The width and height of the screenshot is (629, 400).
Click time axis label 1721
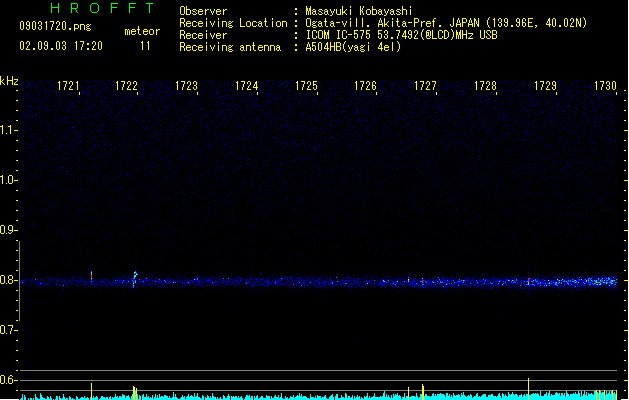68,86
